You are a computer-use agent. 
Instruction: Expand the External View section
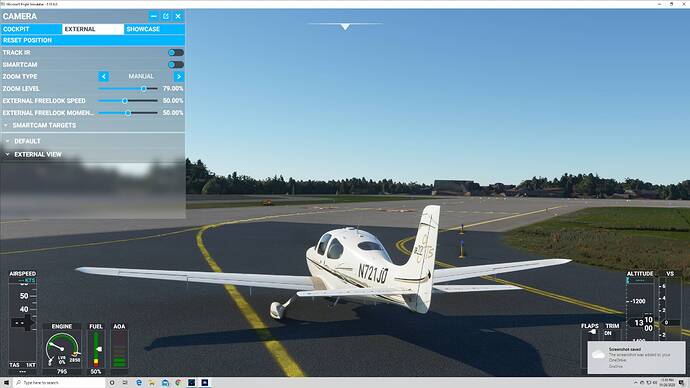[x=93, y=154]
